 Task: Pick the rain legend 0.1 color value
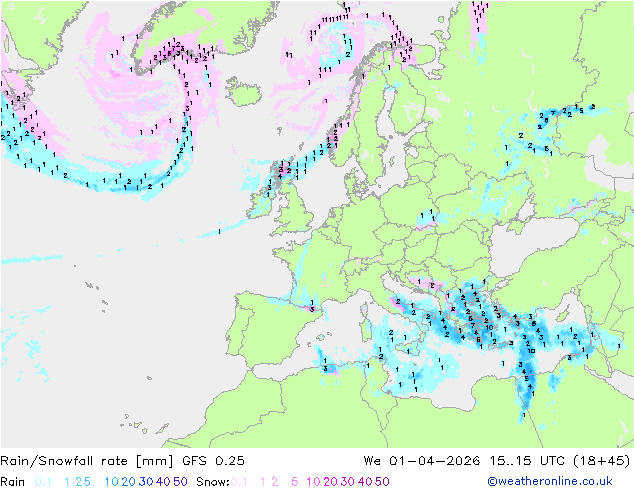[43, 482]
